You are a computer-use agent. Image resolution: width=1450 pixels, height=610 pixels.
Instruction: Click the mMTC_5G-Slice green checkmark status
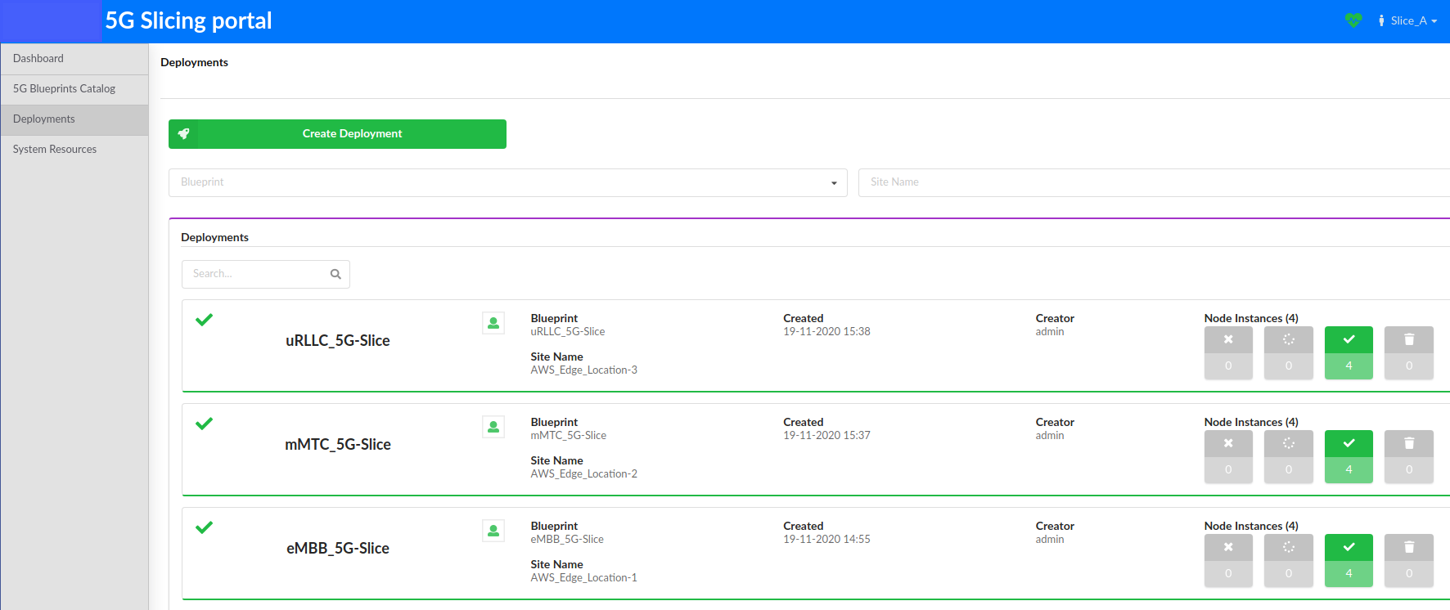pyautogui.click(x=204, y=424)
